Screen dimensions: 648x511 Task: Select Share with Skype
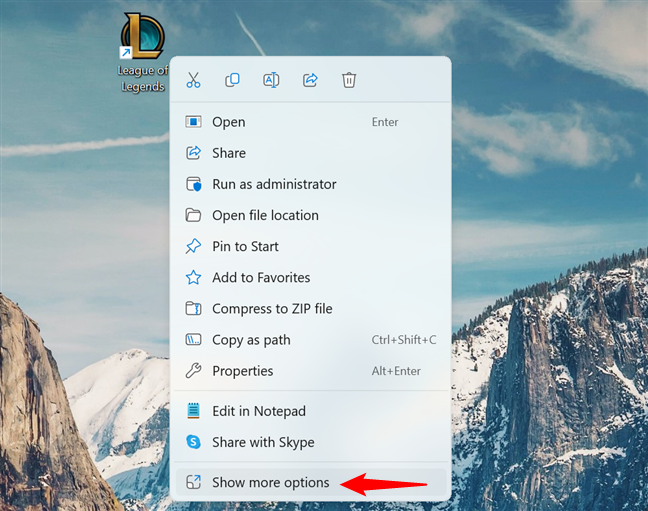point(310,442)
